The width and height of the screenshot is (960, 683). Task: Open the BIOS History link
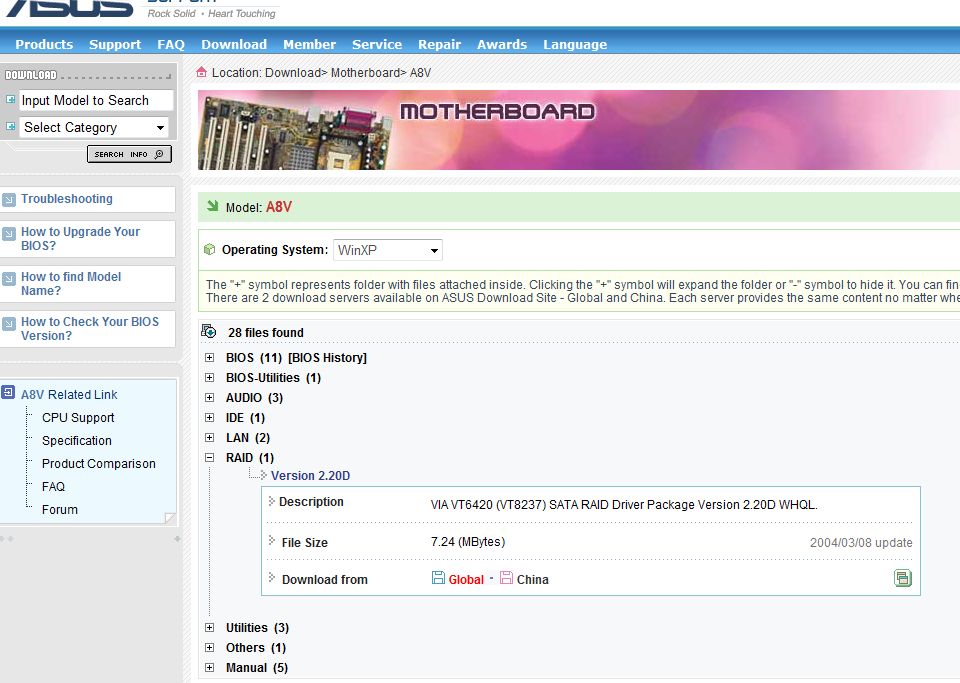click(x=327, y=358)
